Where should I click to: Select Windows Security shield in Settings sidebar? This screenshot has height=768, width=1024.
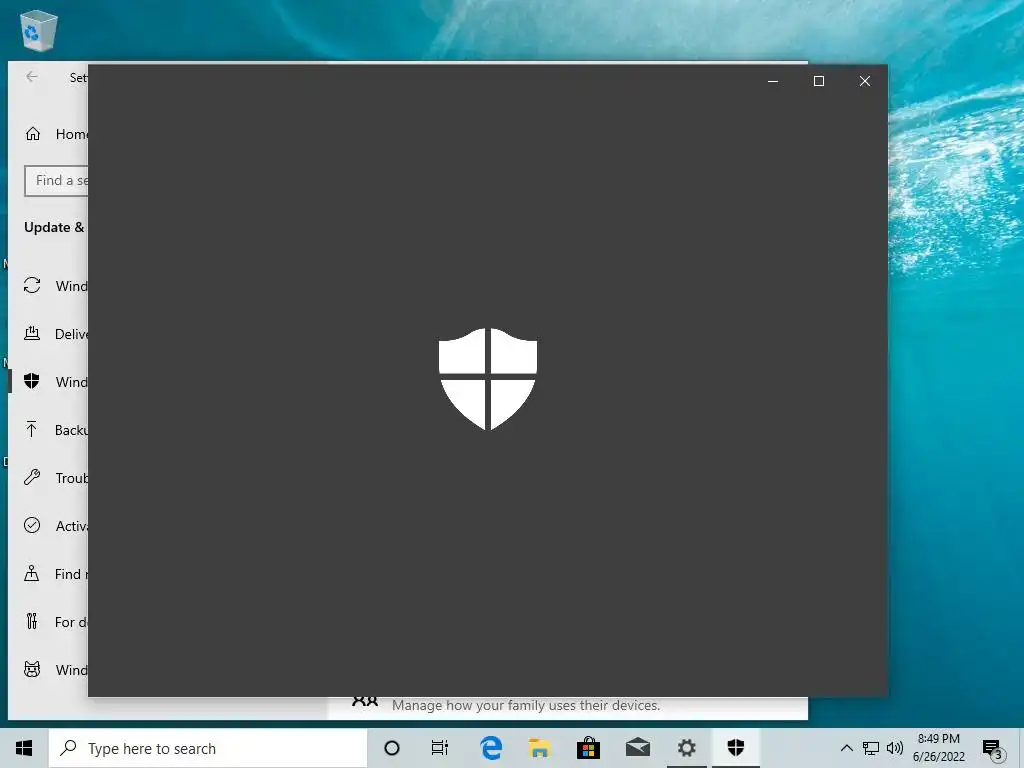coord(32,381)
